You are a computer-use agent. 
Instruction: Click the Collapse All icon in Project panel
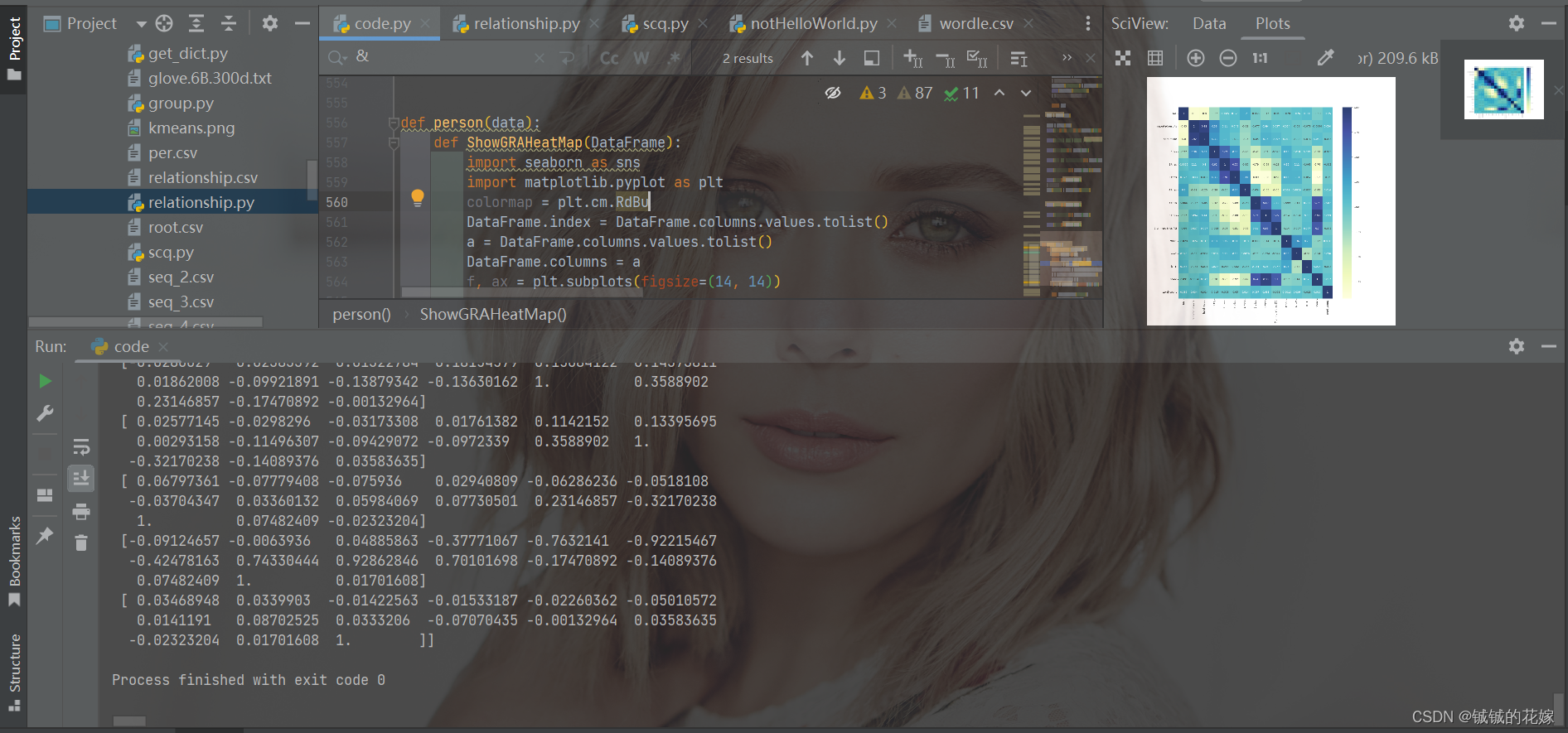coord(228,23)
